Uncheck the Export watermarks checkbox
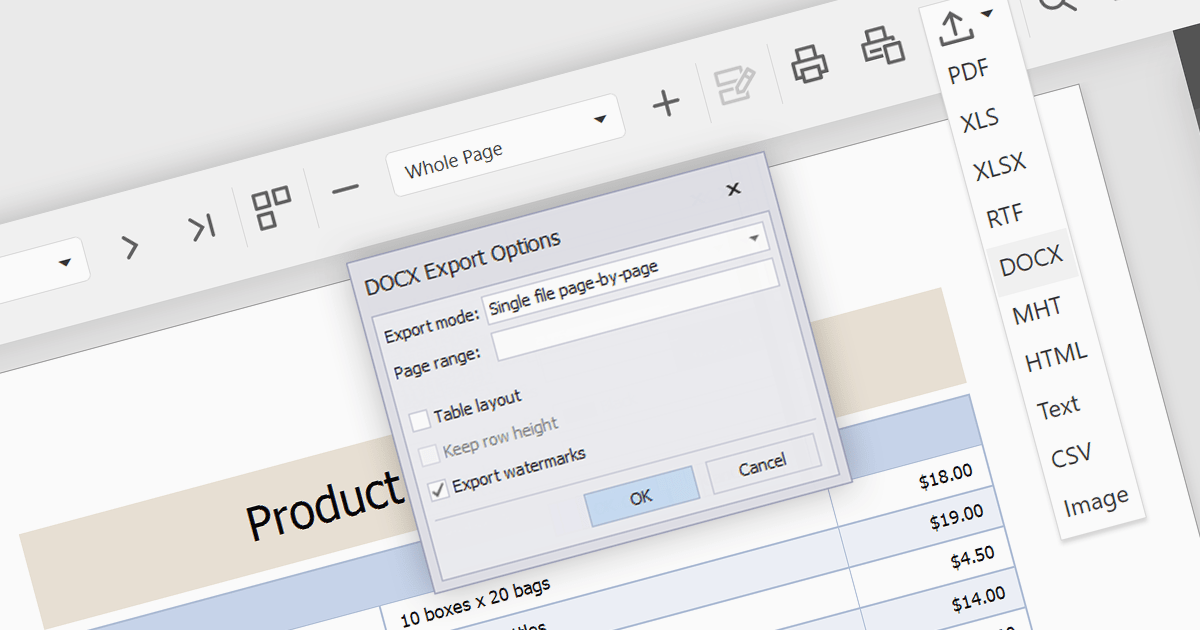 [x=438, y=490]
